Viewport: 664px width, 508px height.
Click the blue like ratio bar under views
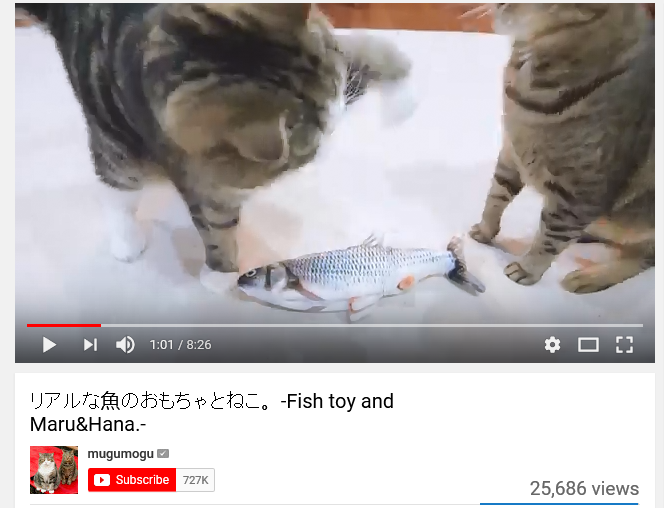point(559,504)
